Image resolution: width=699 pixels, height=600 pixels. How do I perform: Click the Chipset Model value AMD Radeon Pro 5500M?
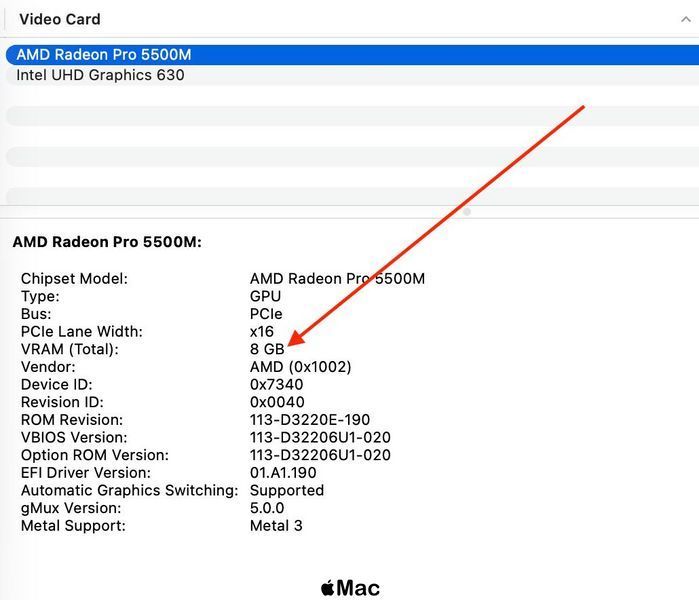click(x=337, y=279)
